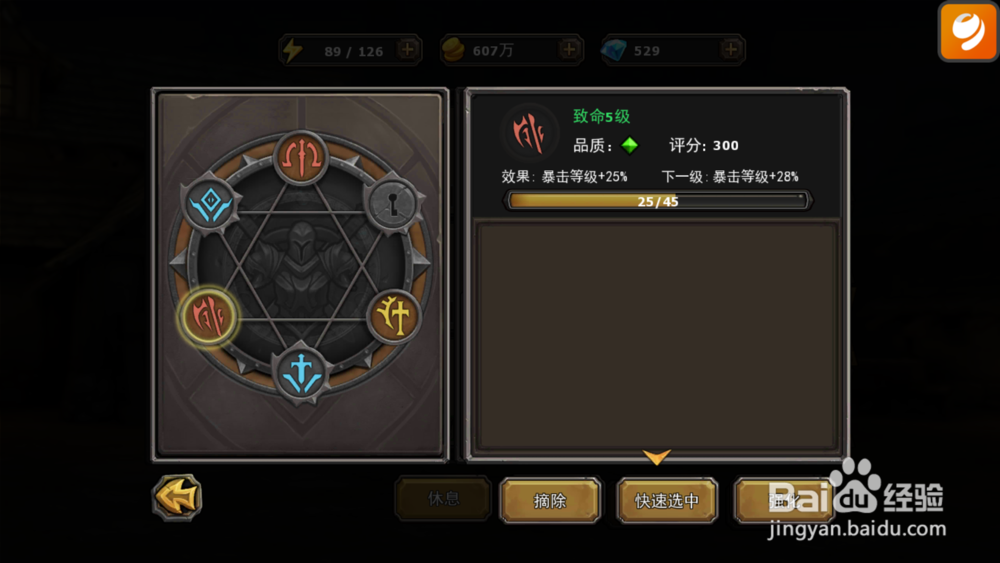Select the blue diamond rune slot
The image size is (1000, 563).
point(210,204)
